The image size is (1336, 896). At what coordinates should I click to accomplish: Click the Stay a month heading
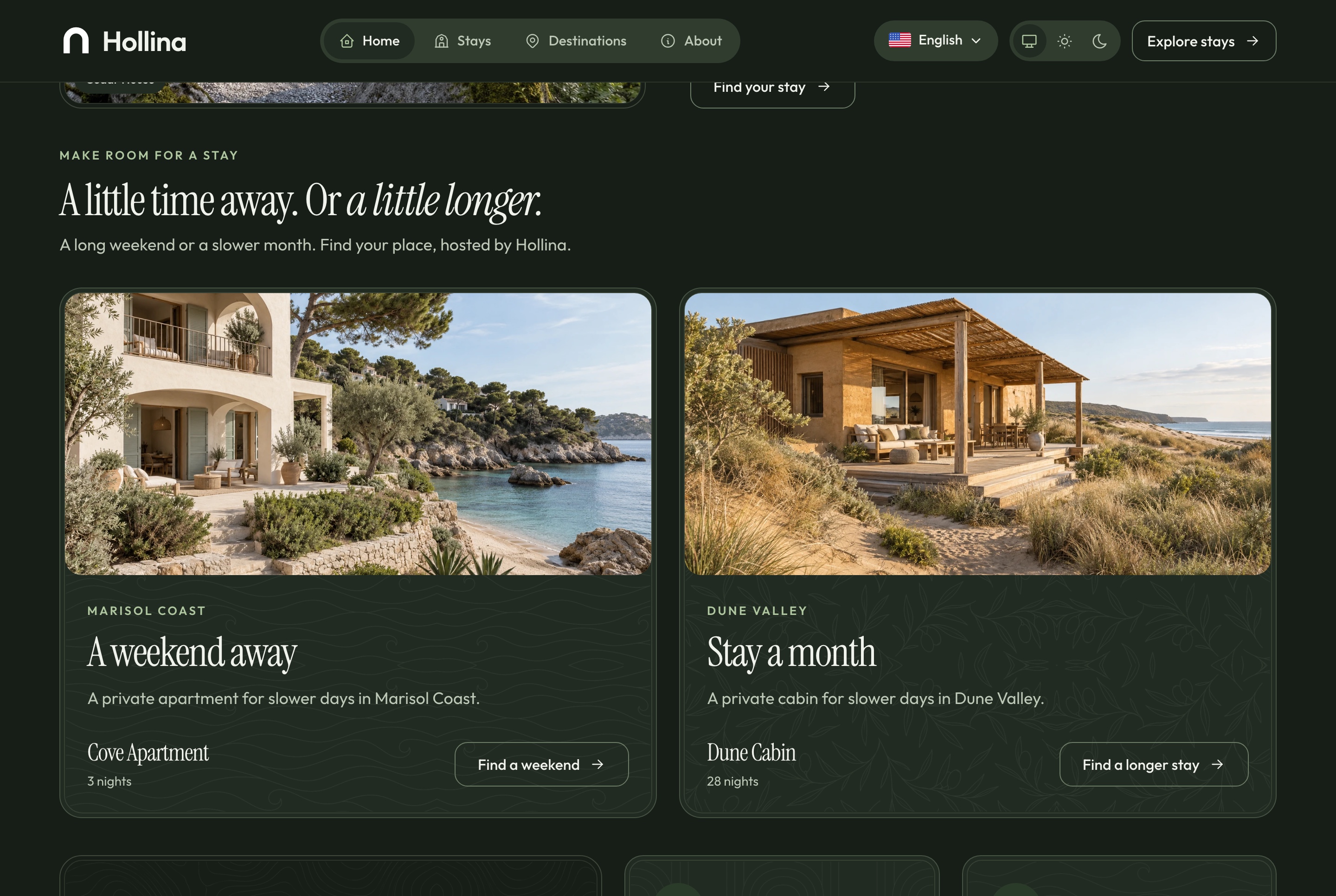tap(791, 653)
